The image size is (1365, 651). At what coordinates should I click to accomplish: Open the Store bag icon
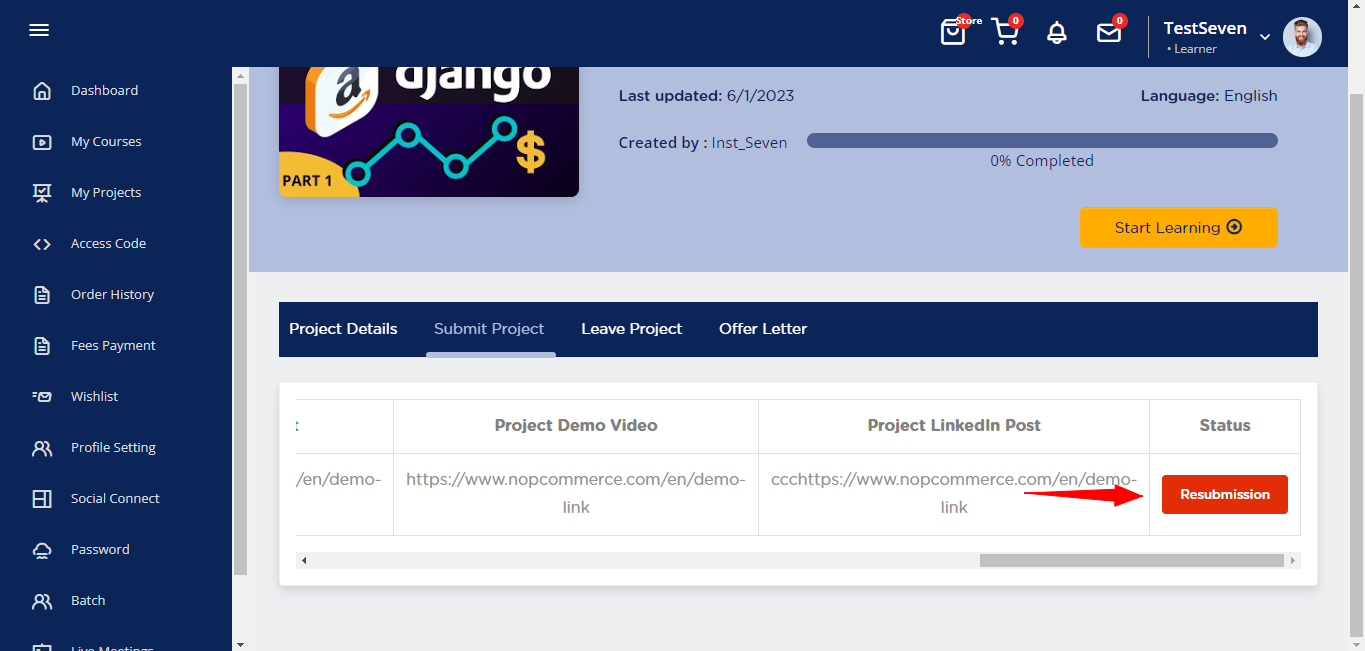point(954,33)
